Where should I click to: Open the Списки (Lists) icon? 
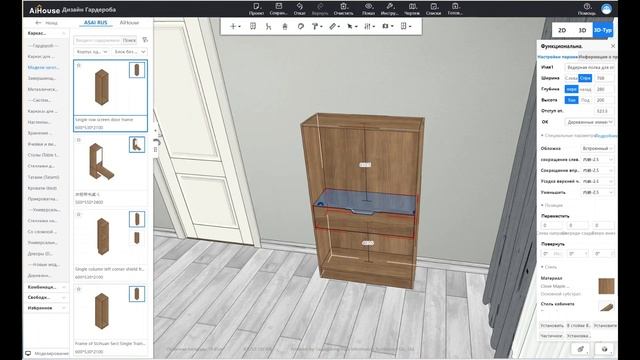(x=433, y=8)
